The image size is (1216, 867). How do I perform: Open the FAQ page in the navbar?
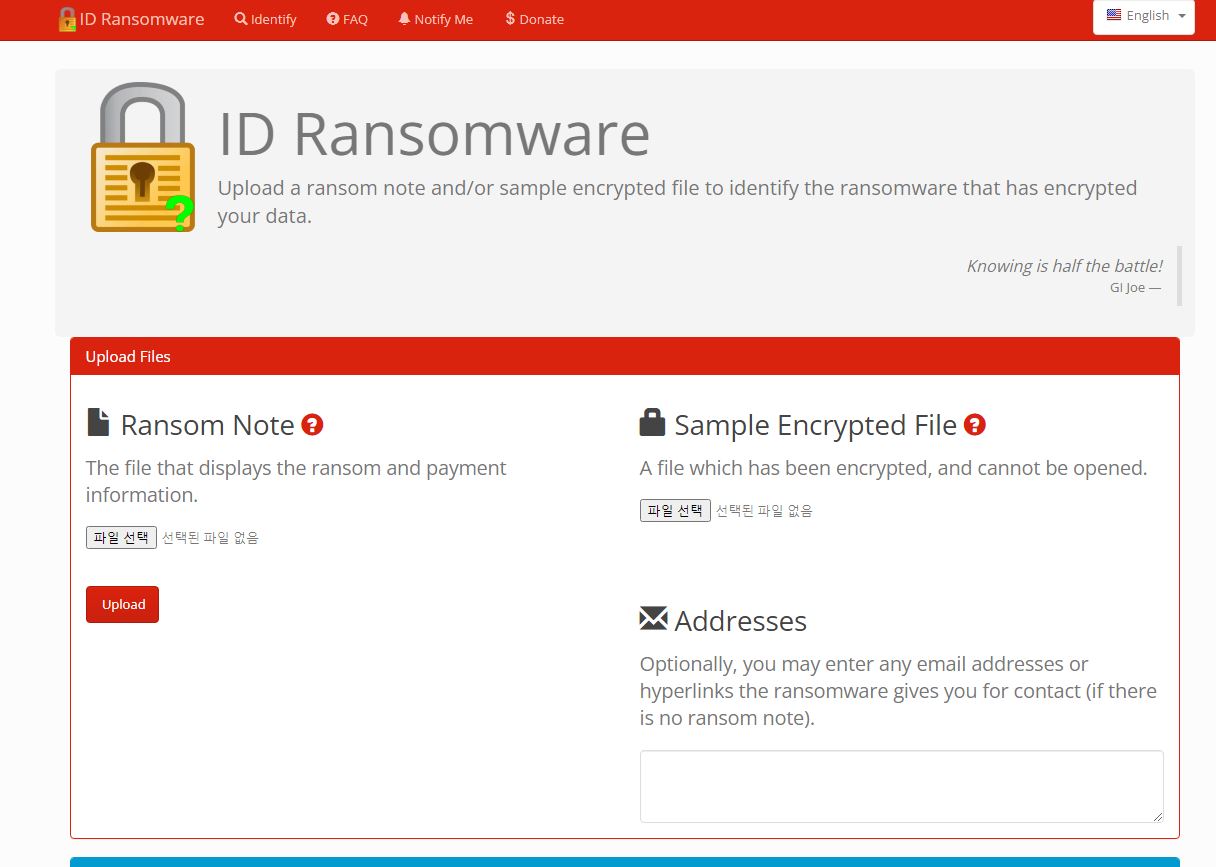347,19
